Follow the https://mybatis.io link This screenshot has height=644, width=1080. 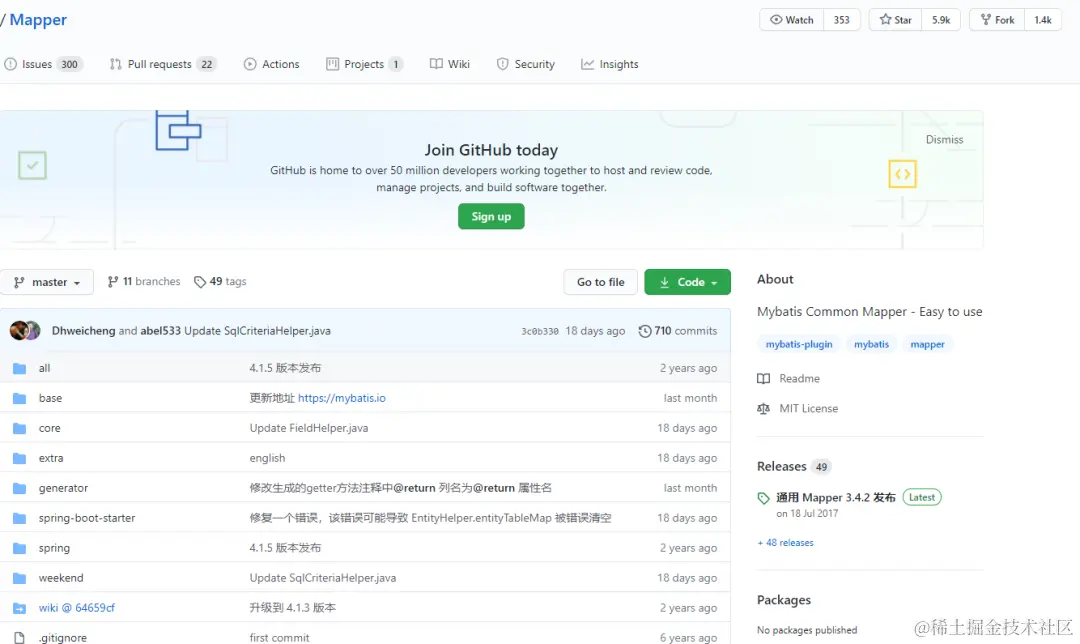coord(342,398)
